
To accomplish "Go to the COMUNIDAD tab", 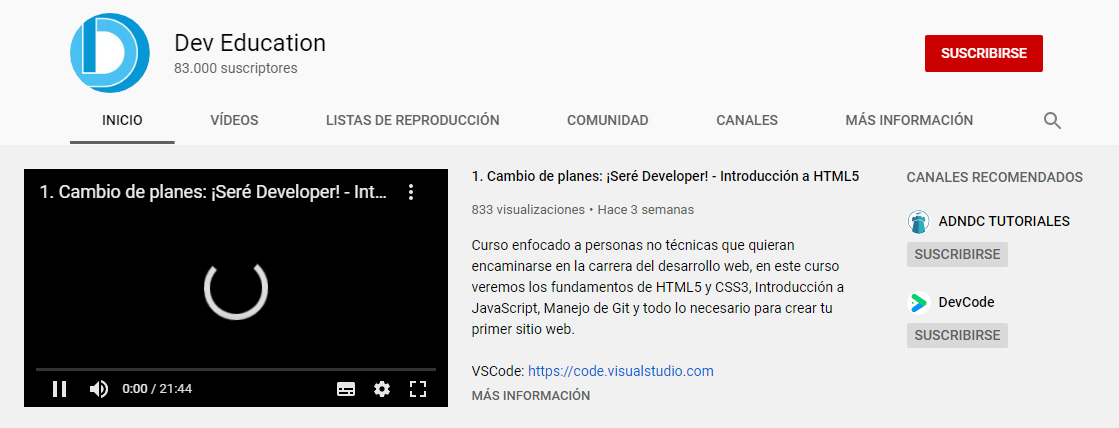I will pos(607,121).
